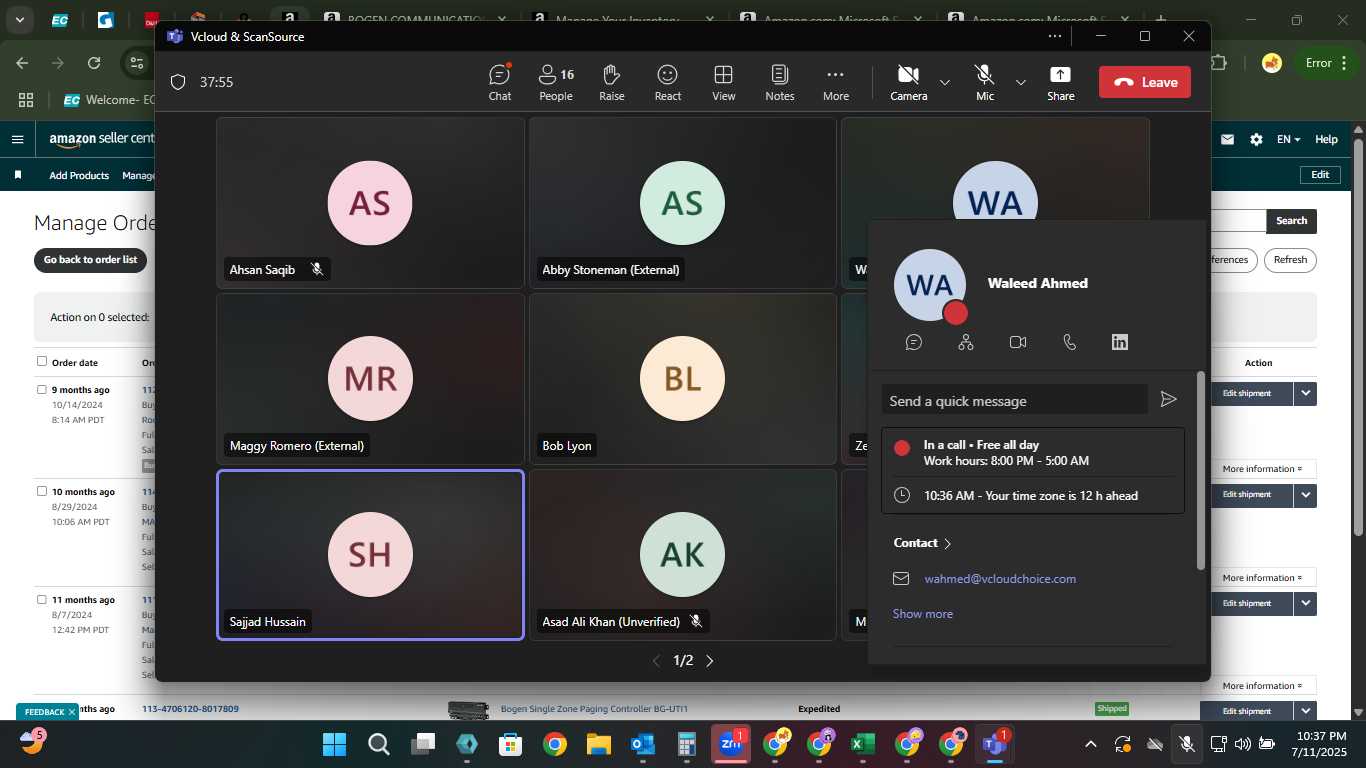Screen dimensions: 1366x768
Task: Expand the Mic options arrow
Action: click(1021, 82)
